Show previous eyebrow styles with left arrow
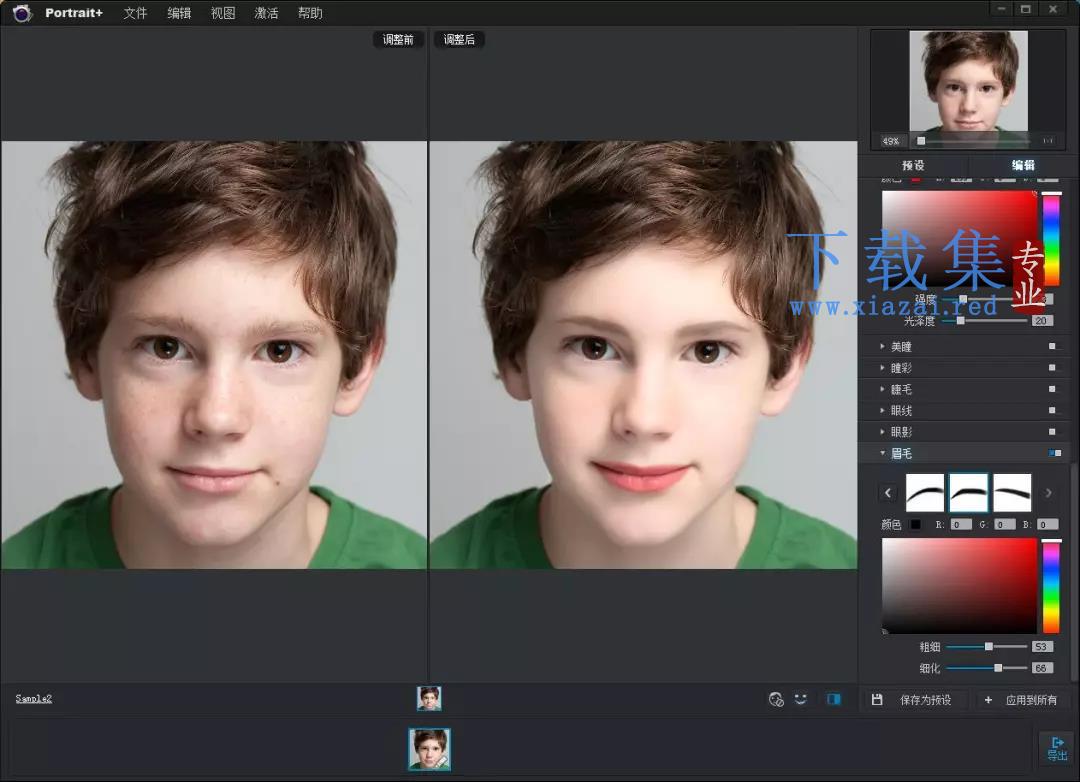The image size is (1080, 782). click(x=888, y=493)
